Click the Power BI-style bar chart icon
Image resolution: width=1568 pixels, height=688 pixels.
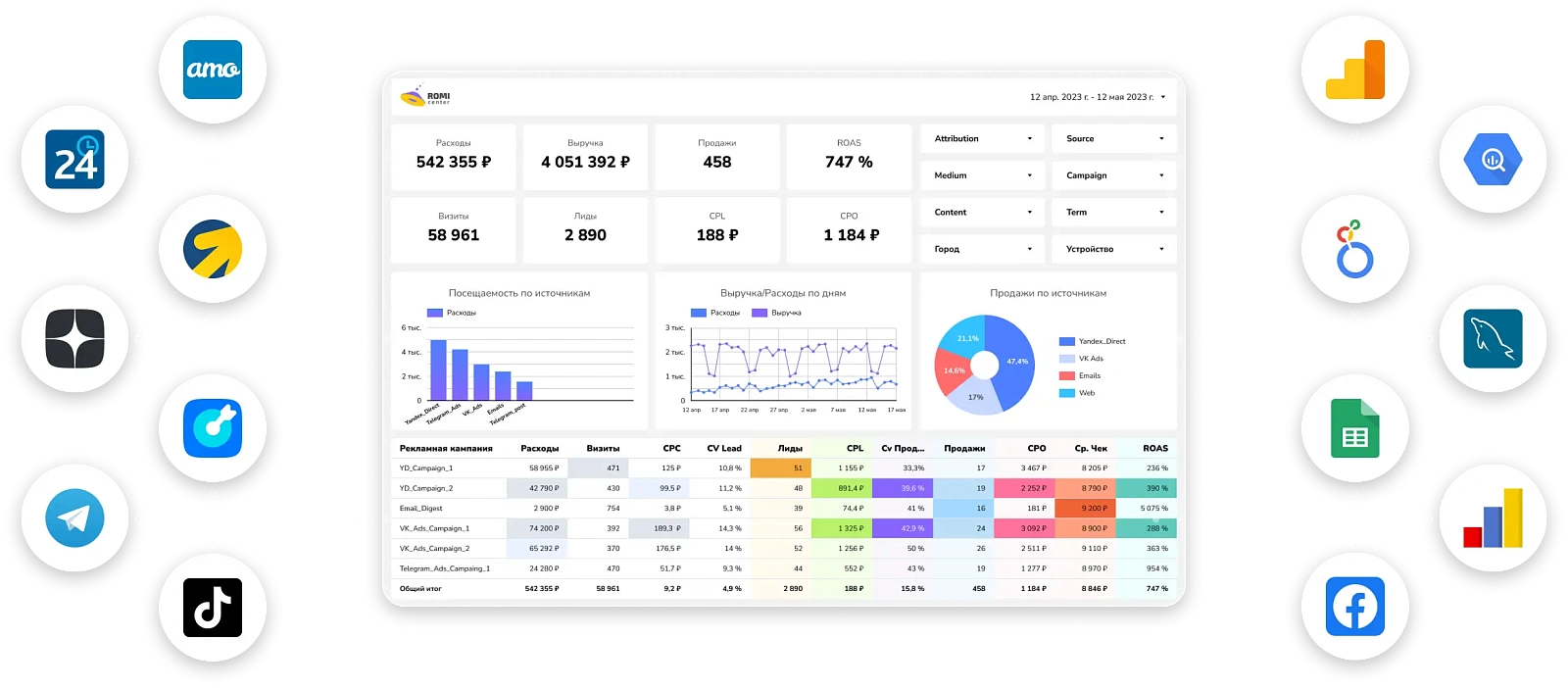pyautogui.click(x=1493, y=517)
